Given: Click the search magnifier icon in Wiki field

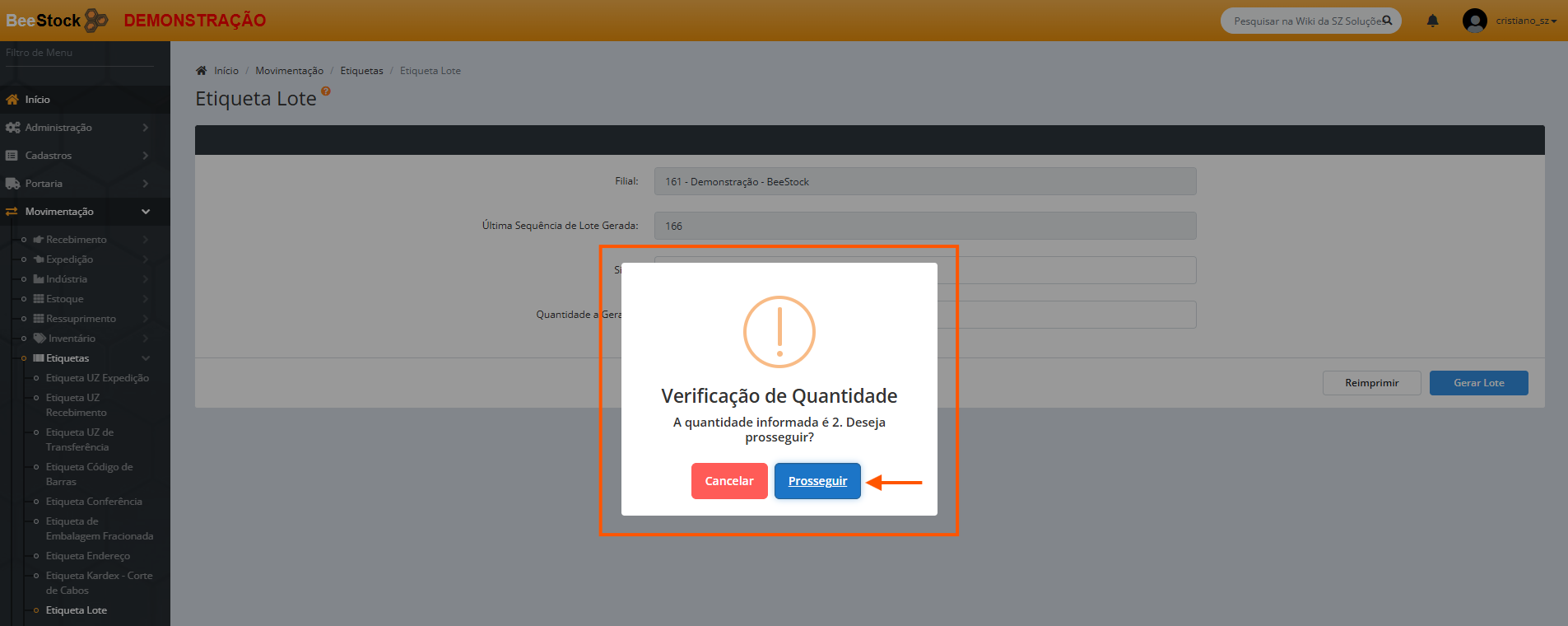Looking at the screenshot, I should point(1387,21).
